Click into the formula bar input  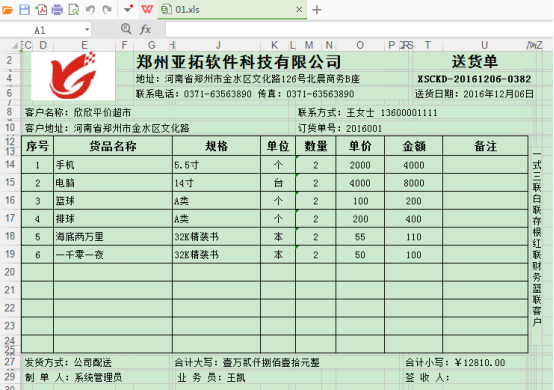click(358, 30)
